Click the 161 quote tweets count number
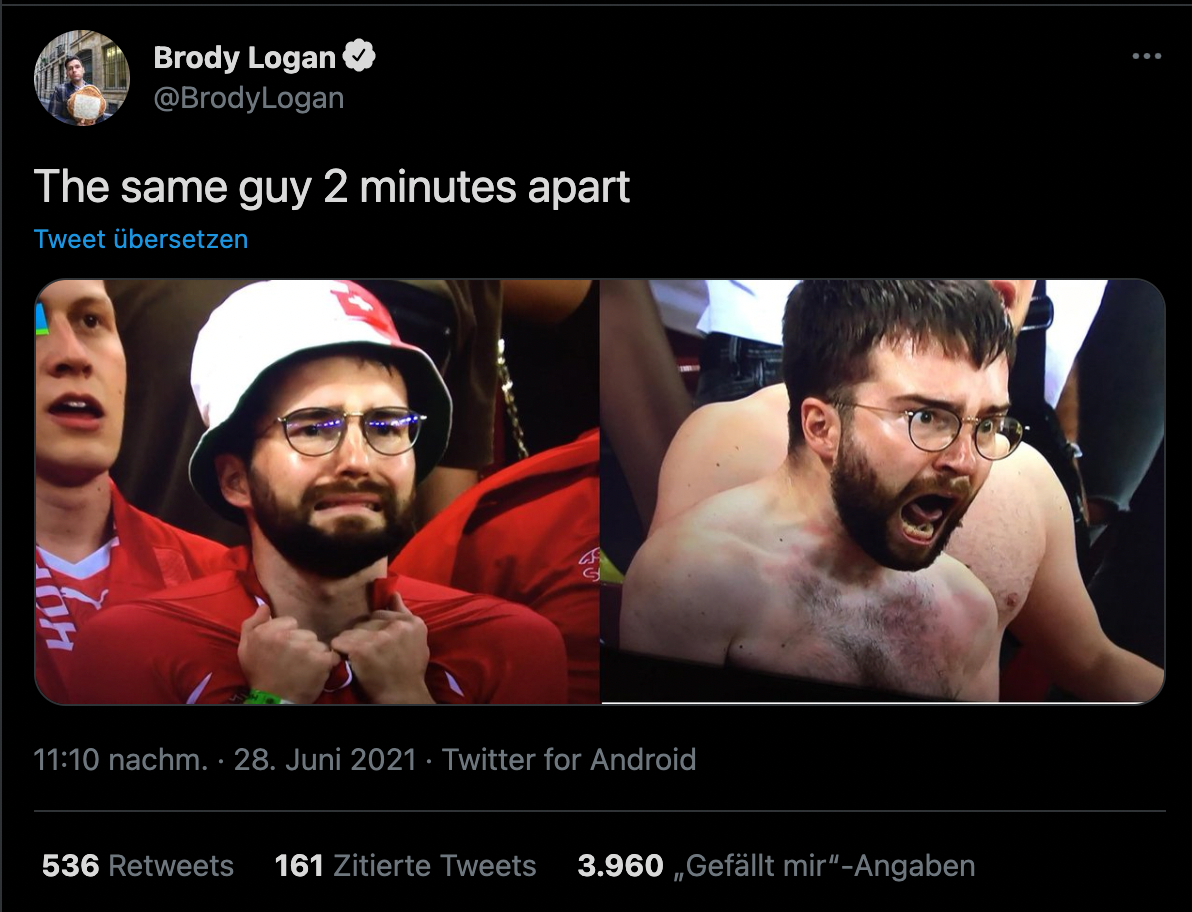 (299, 866)
